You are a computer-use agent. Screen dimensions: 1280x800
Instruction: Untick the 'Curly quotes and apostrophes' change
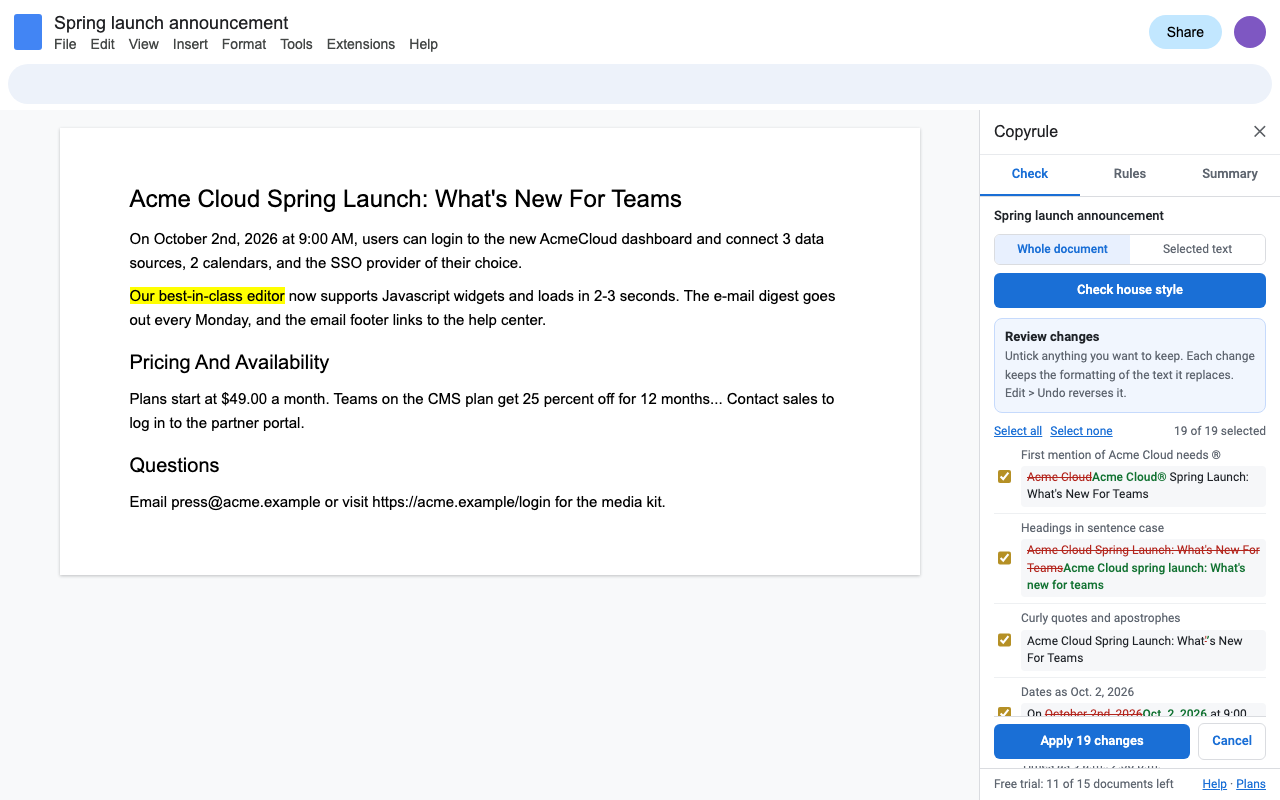tap(1005, 640)
